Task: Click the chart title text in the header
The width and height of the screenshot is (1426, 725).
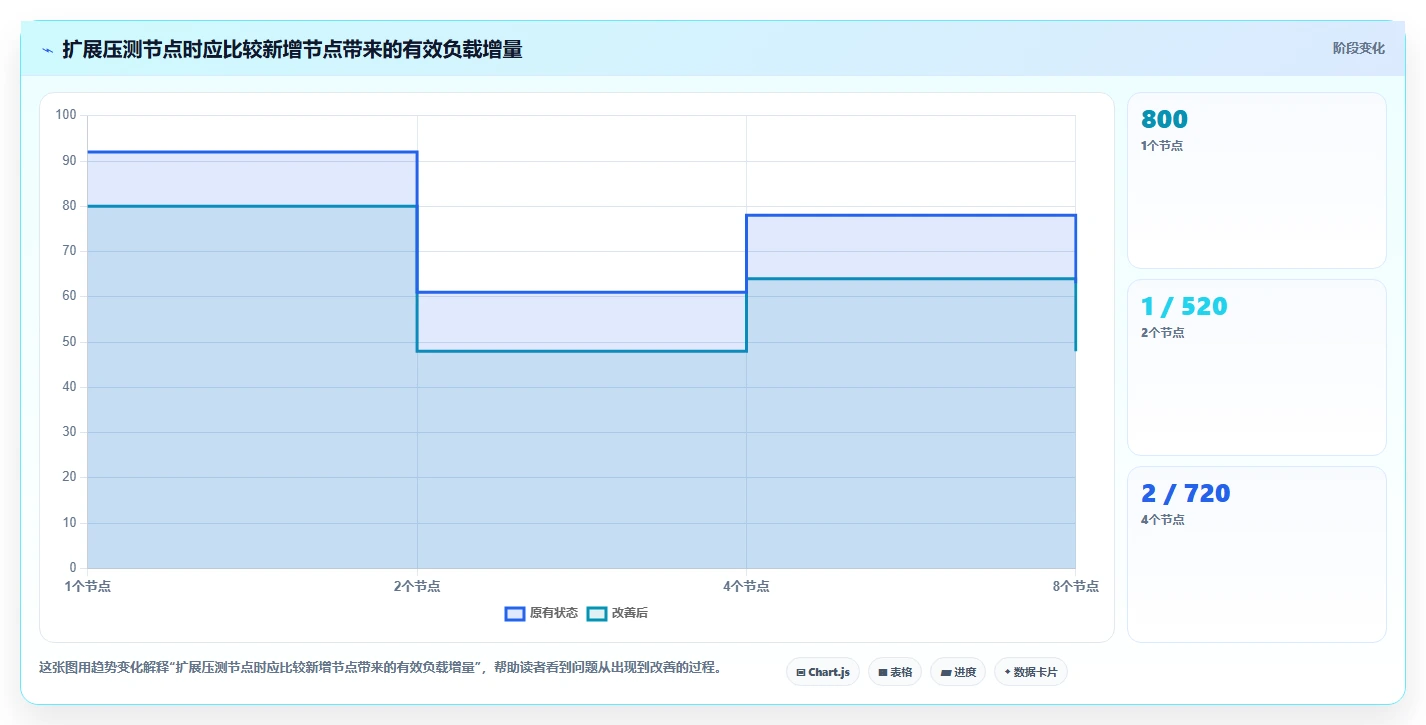Action: [x=292, y=49]
